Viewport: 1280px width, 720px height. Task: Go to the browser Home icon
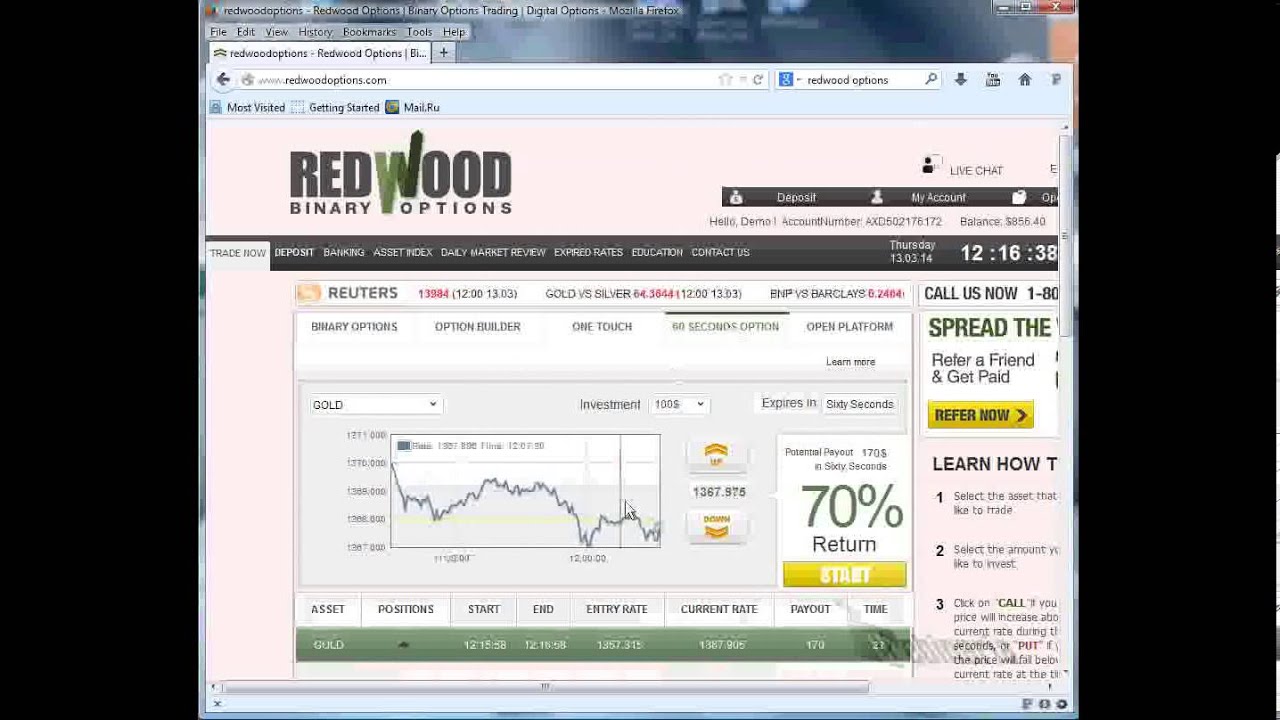pyautogui.click(x=1024, y=80)
